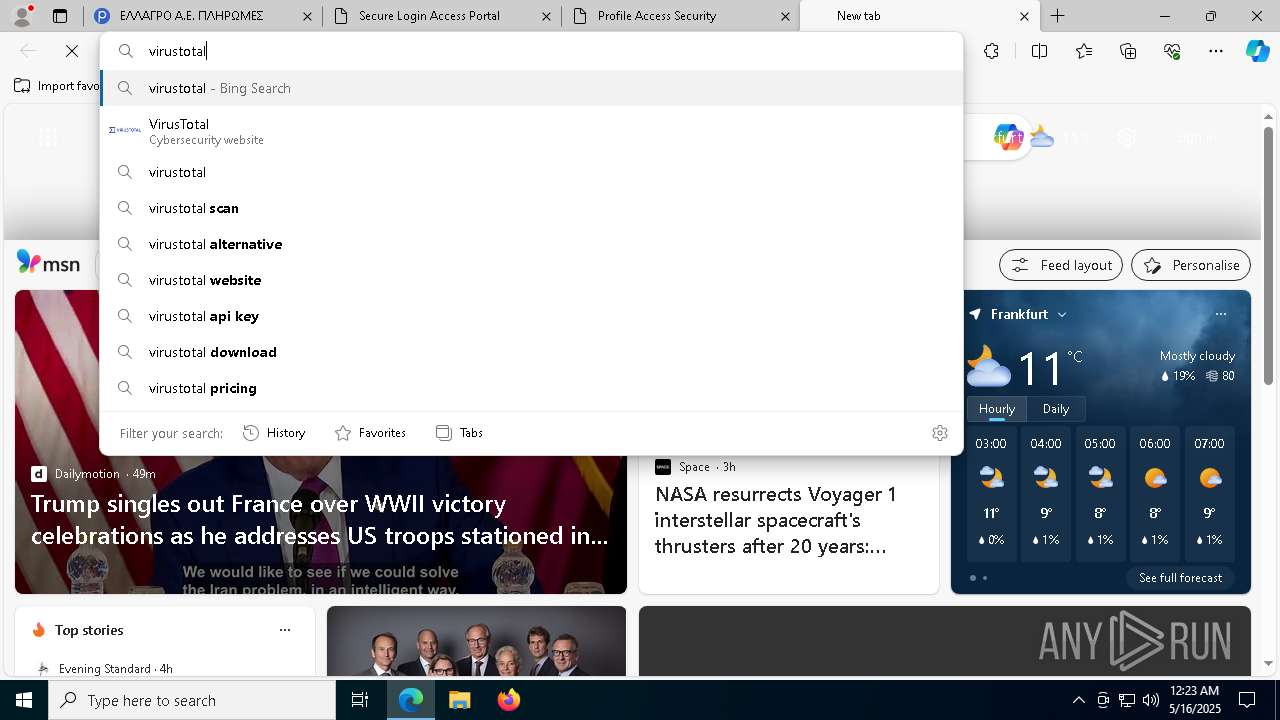Open the Extensions puzzle icon

click(991, 51)
